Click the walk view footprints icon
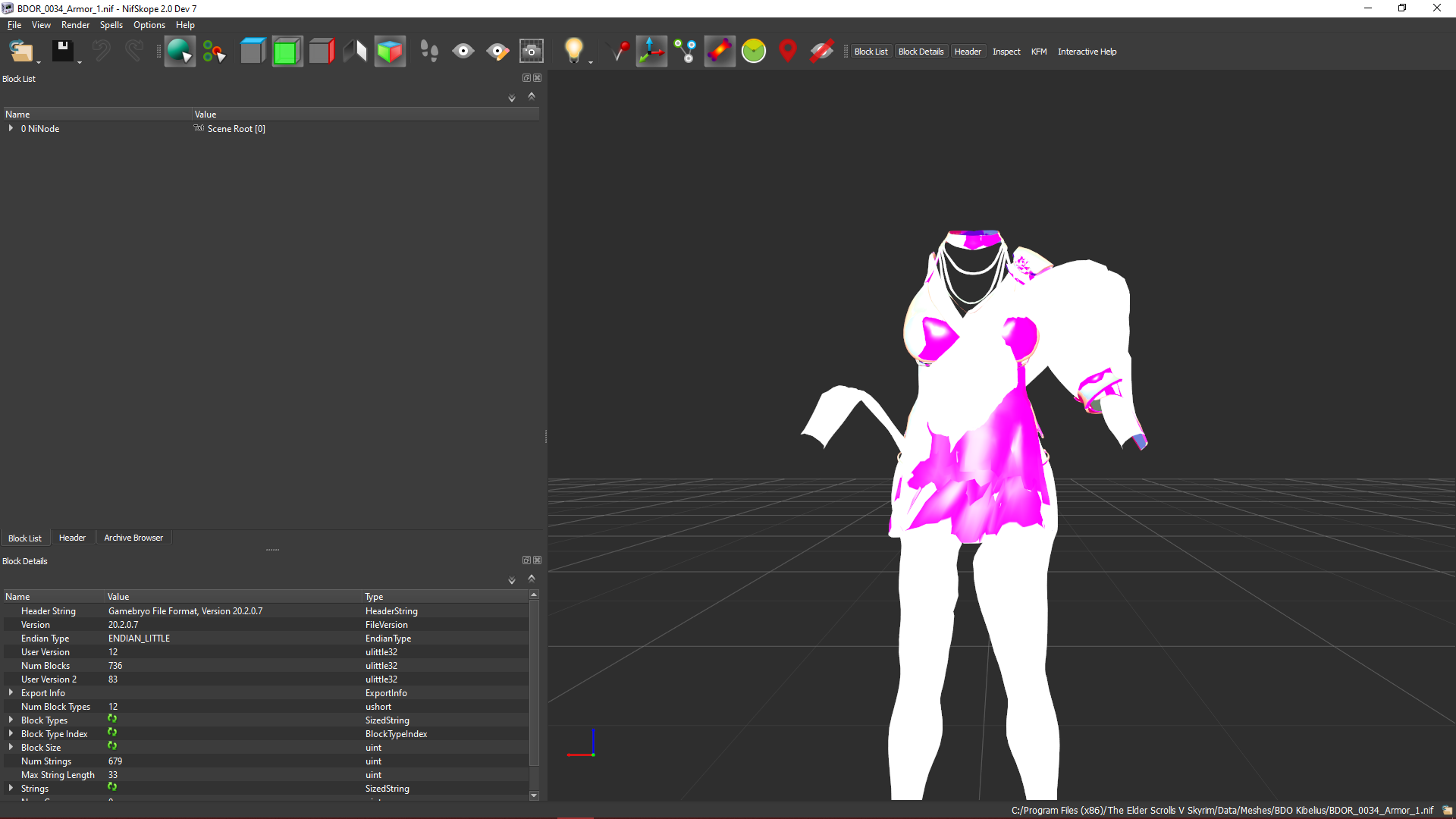 tap(428, 52)
